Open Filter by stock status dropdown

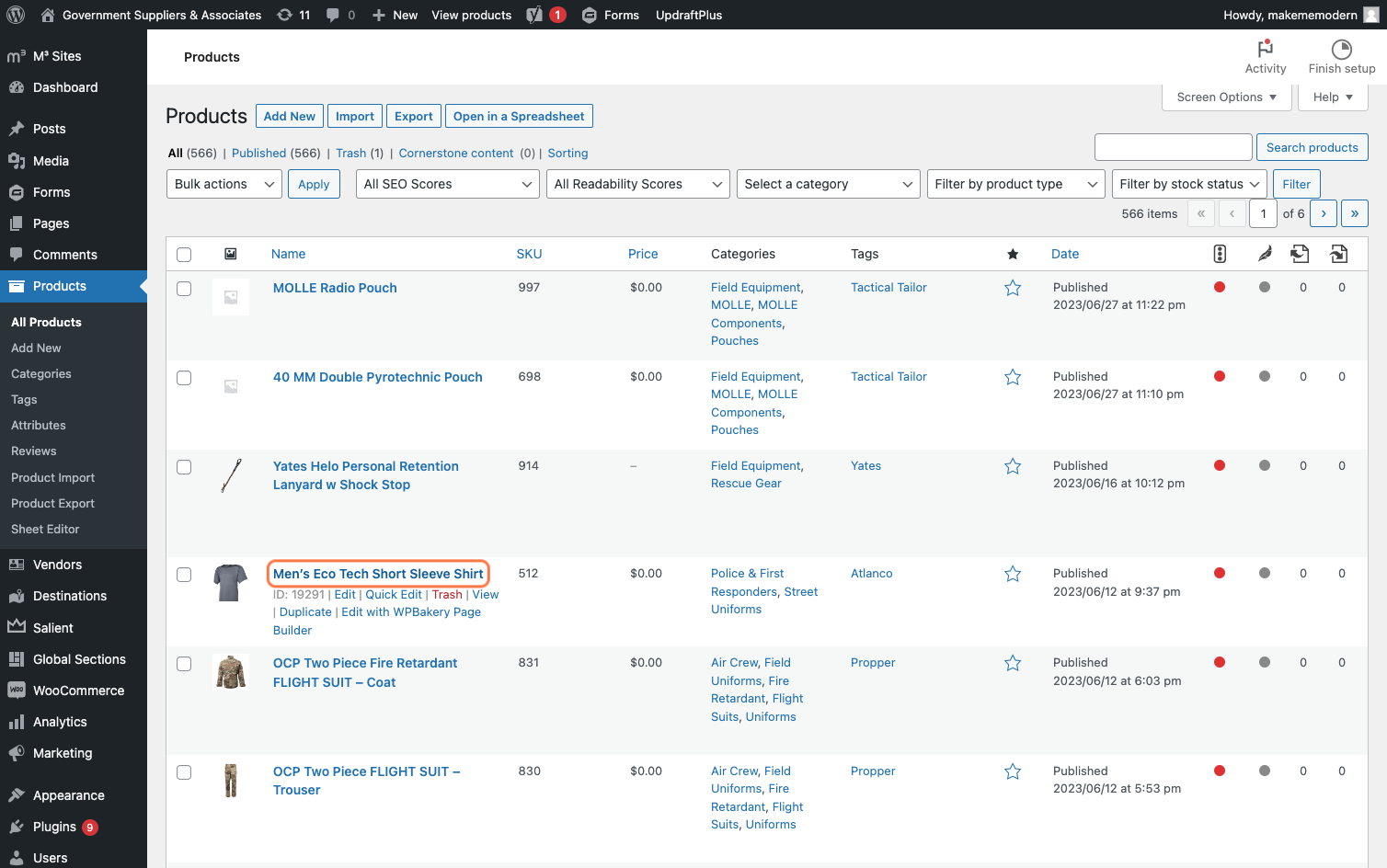pyautogui.click(x=1189, y=184)
